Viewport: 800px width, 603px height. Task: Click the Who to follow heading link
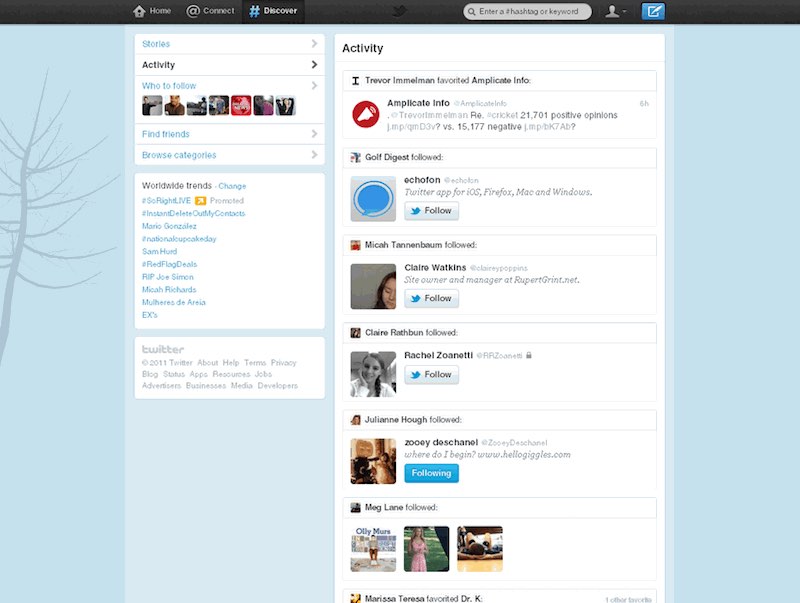click(169, 86)
